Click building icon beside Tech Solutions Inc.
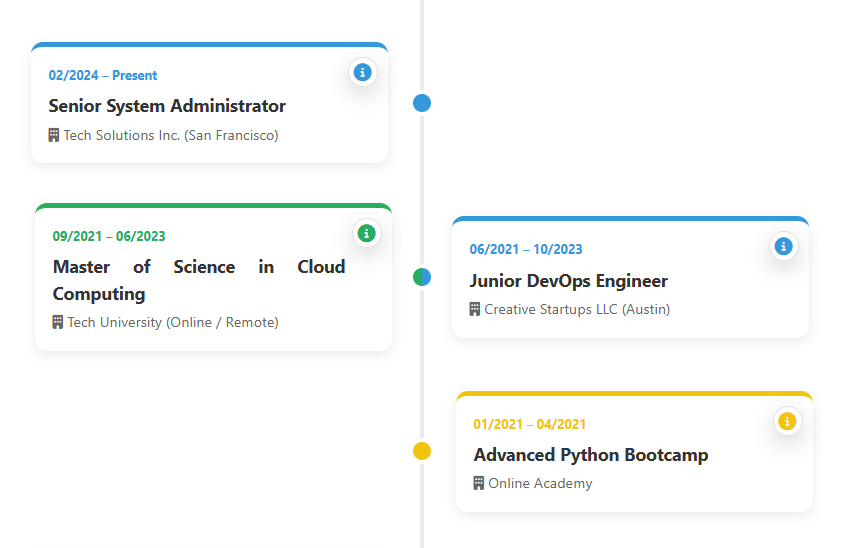Image resolution: width=845 pixels, height=548 pixels. [54, 135]
